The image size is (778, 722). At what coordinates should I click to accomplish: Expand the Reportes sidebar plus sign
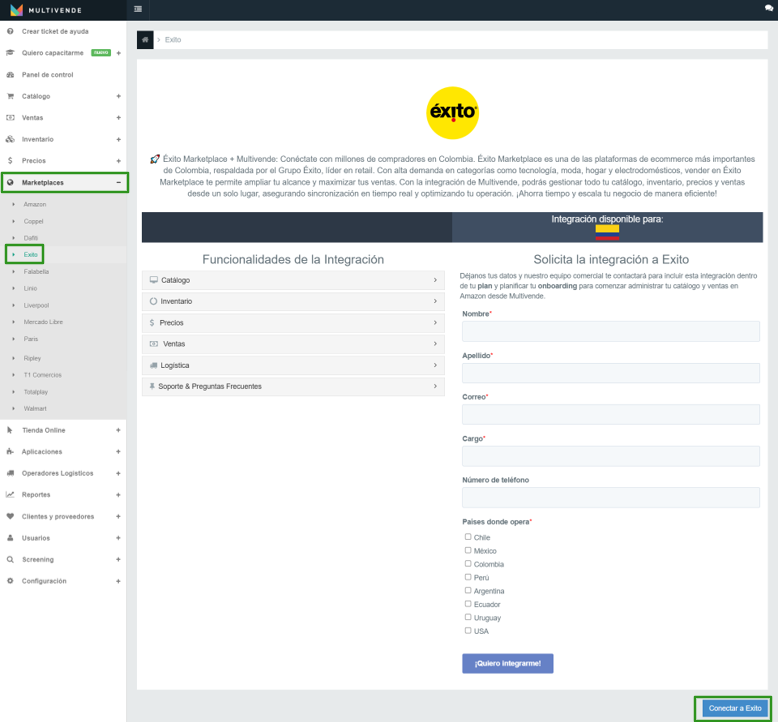119,495
